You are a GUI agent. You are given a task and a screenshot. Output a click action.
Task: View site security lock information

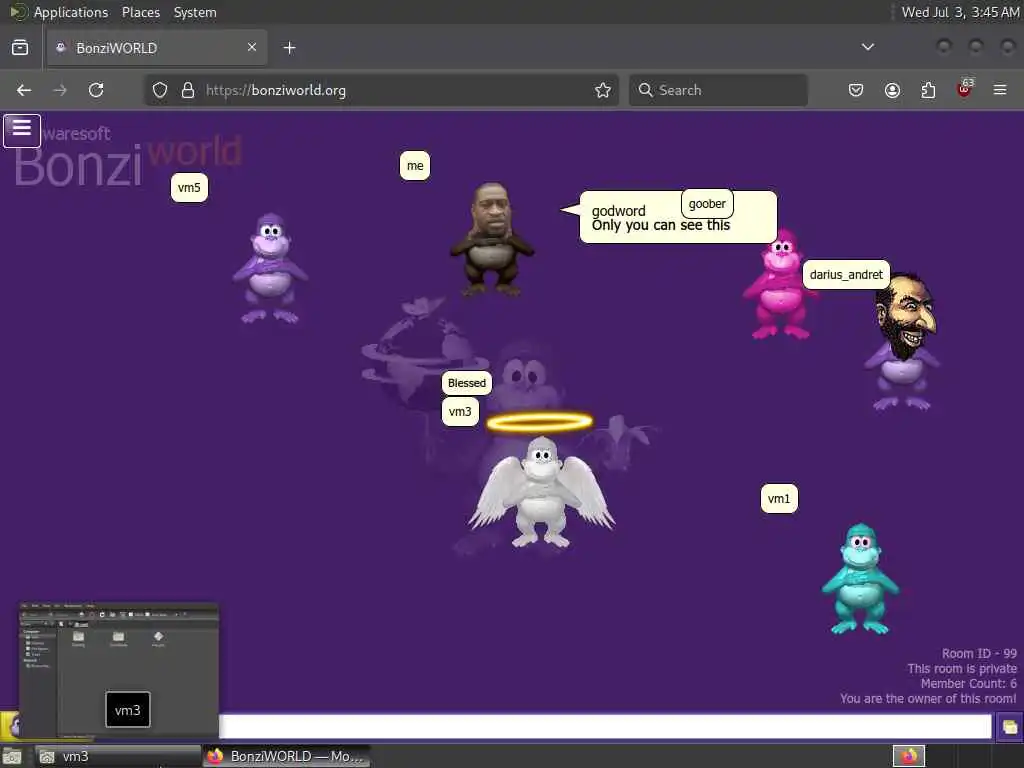(188, 90)
